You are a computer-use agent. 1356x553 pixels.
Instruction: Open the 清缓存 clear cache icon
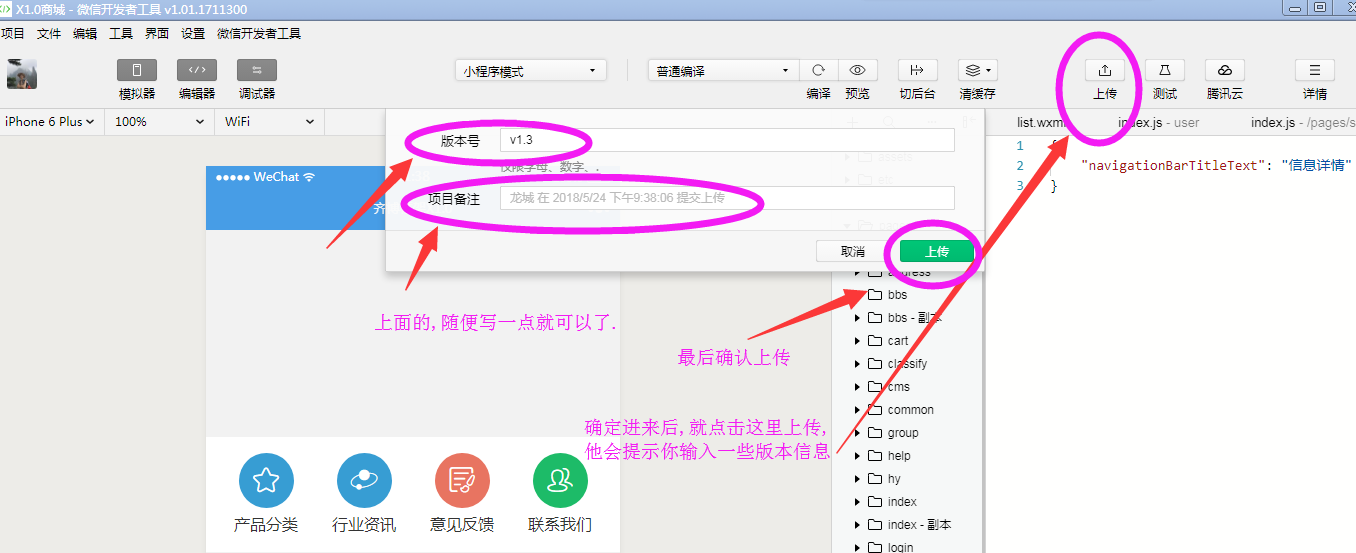click(977, 70)
